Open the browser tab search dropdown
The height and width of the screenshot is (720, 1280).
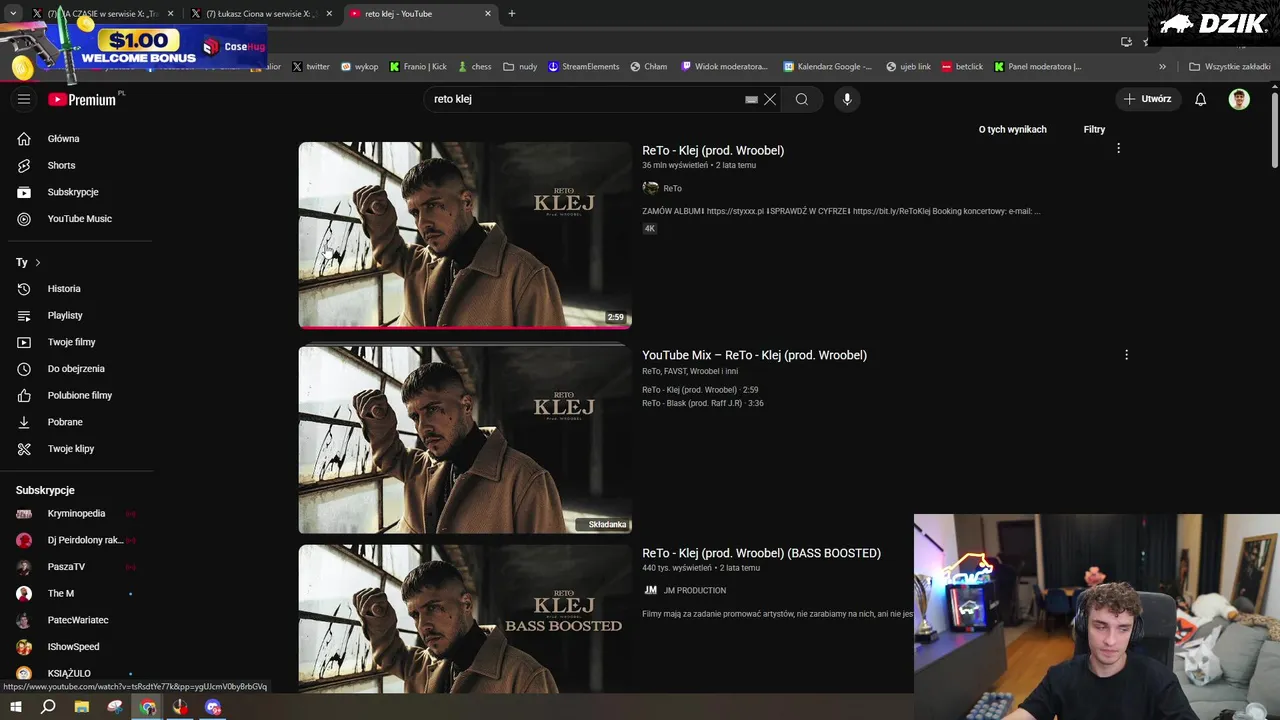13,14
